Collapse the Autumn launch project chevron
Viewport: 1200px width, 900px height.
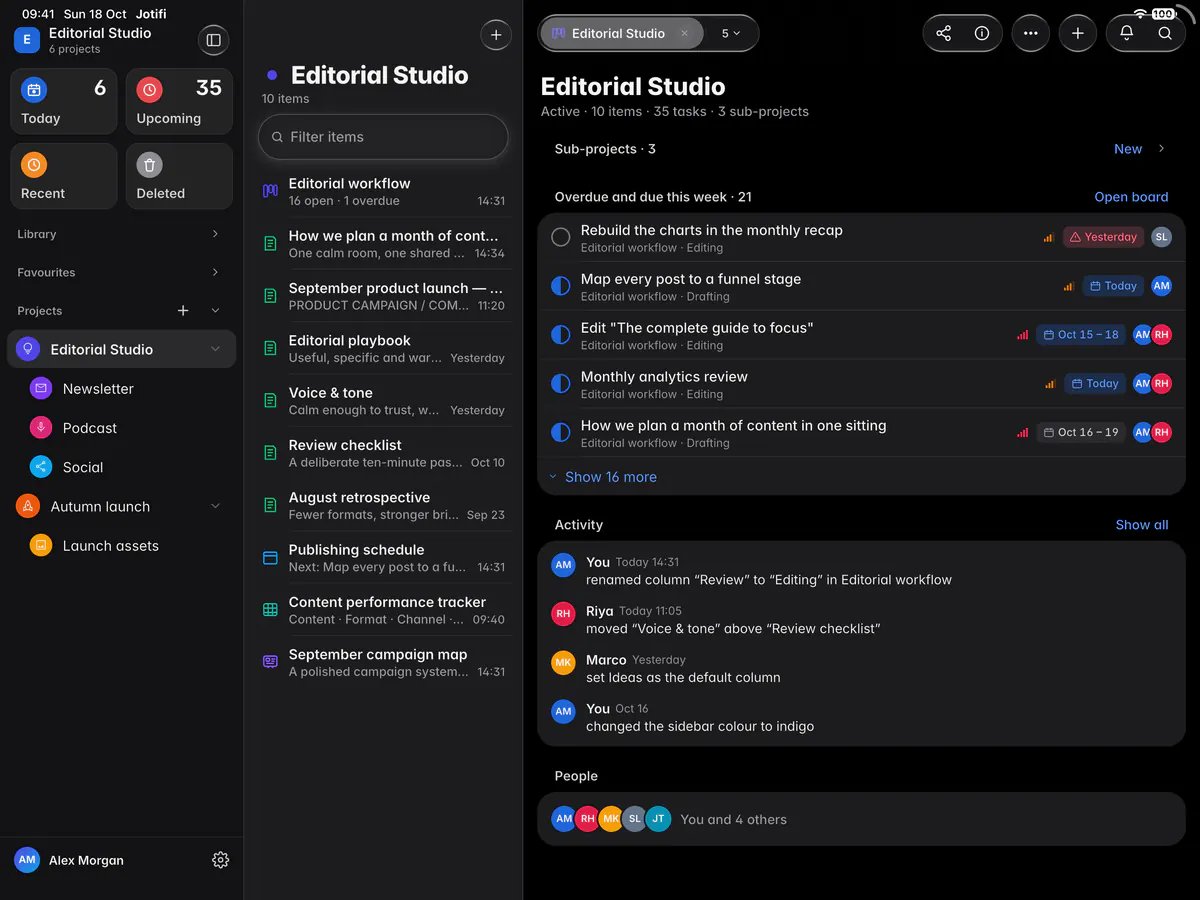click(215, 506)
